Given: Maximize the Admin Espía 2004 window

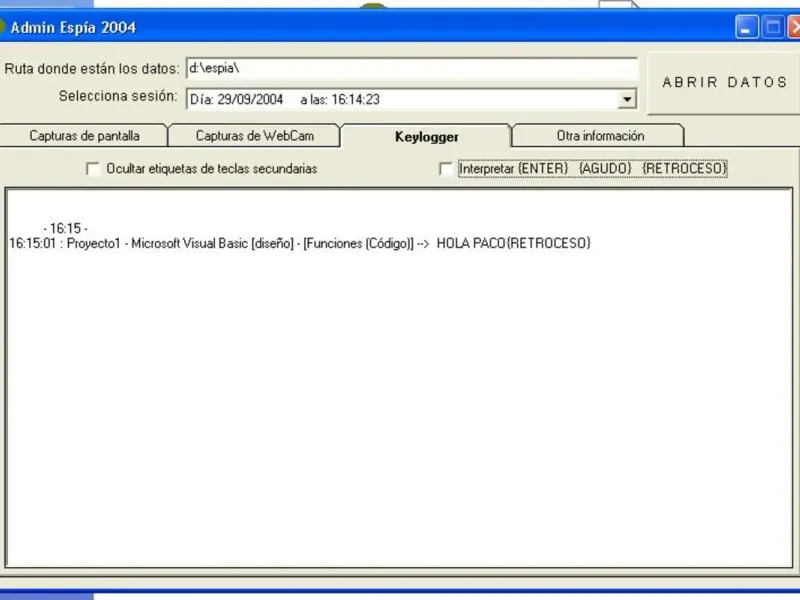Looking at the screenshot, I should [772, 27].
